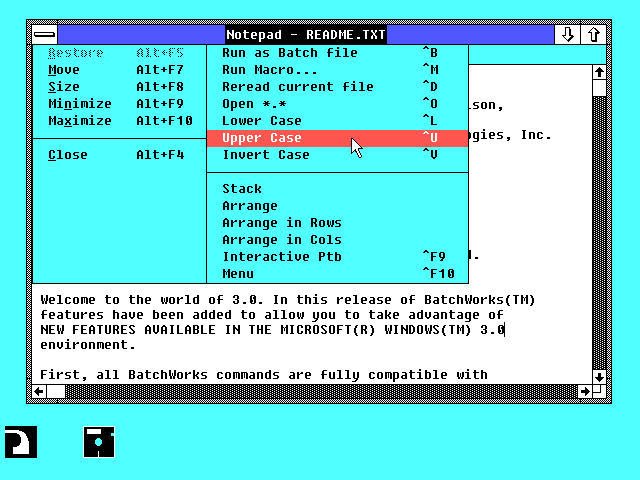Click the partially visible 'Inc.' text

point(536,135)
